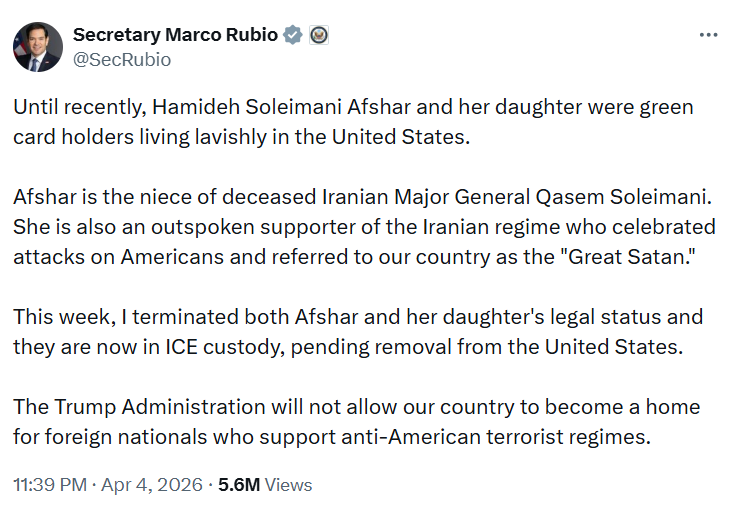Click the government seal affiliation badge

pos(319,35)
